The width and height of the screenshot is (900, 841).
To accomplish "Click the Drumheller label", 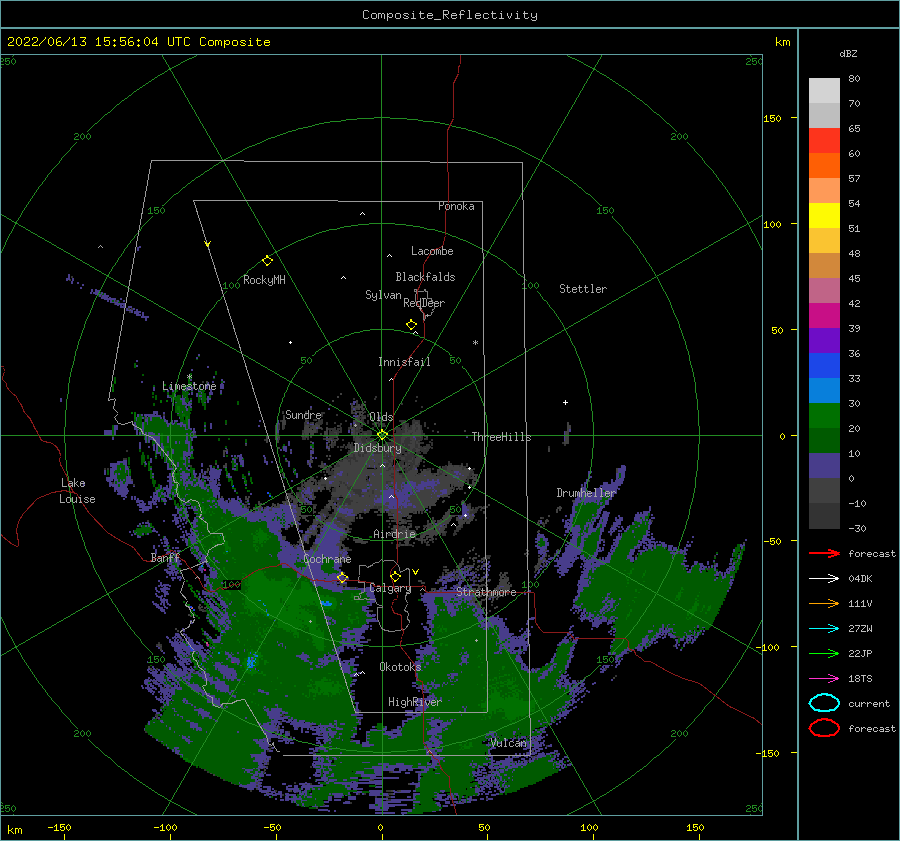I will 585,493.
